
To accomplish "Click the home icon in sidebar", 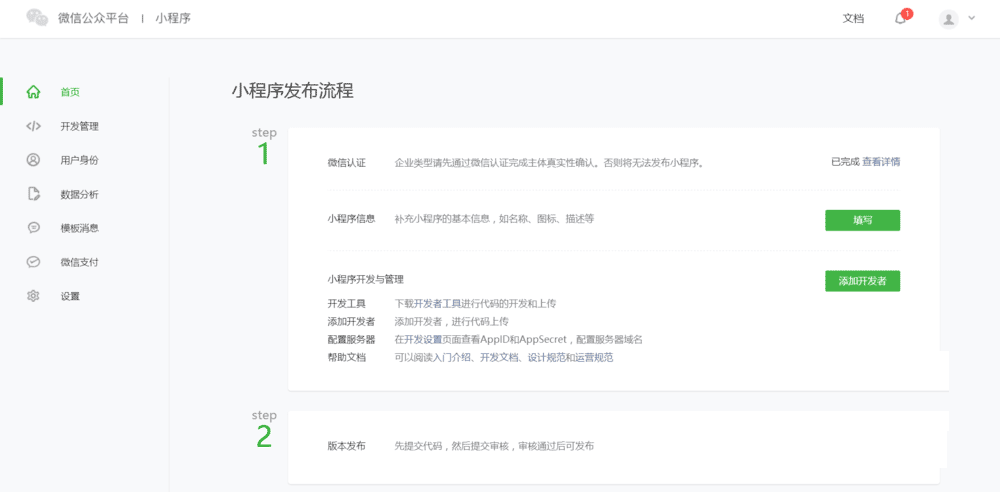I will (x=34, y=92).
